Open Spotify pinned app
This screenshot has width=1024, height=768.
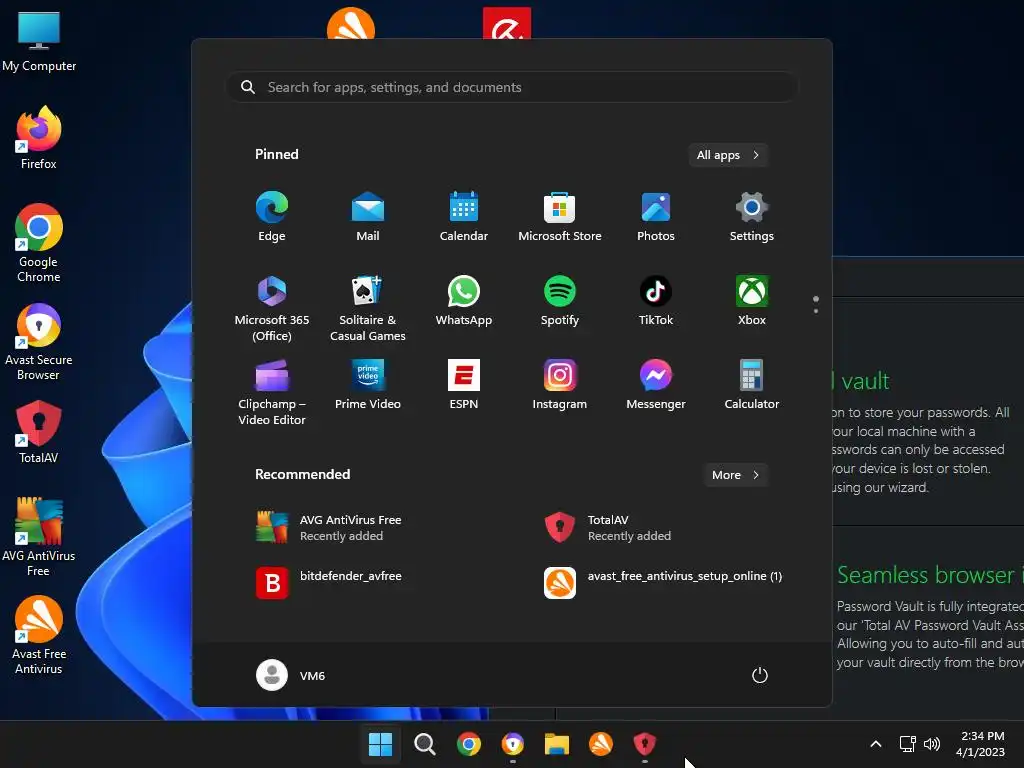click(560, 301)
